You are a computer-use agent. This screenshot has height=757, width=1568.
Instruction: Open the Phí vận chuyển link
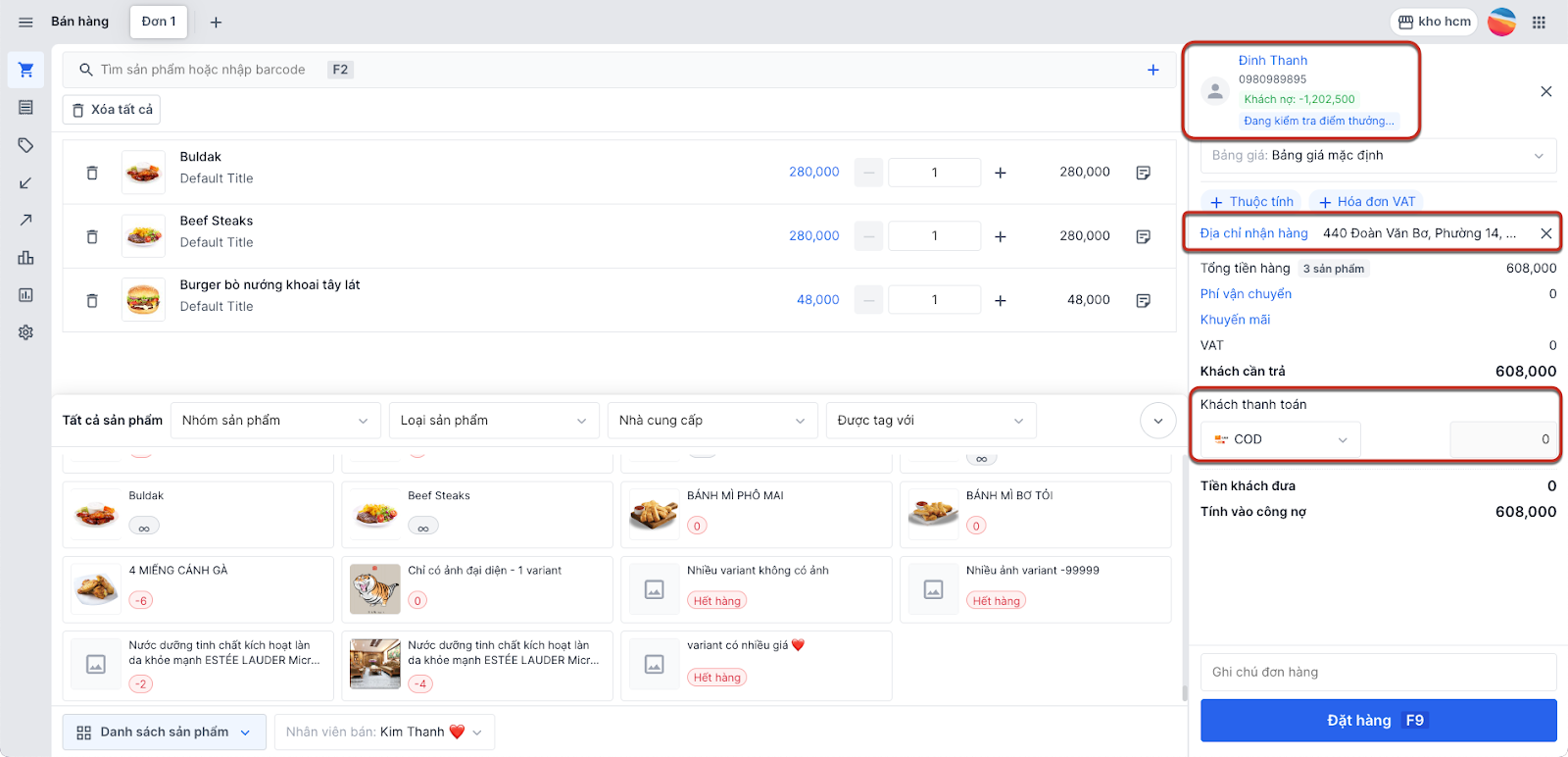1246,294
